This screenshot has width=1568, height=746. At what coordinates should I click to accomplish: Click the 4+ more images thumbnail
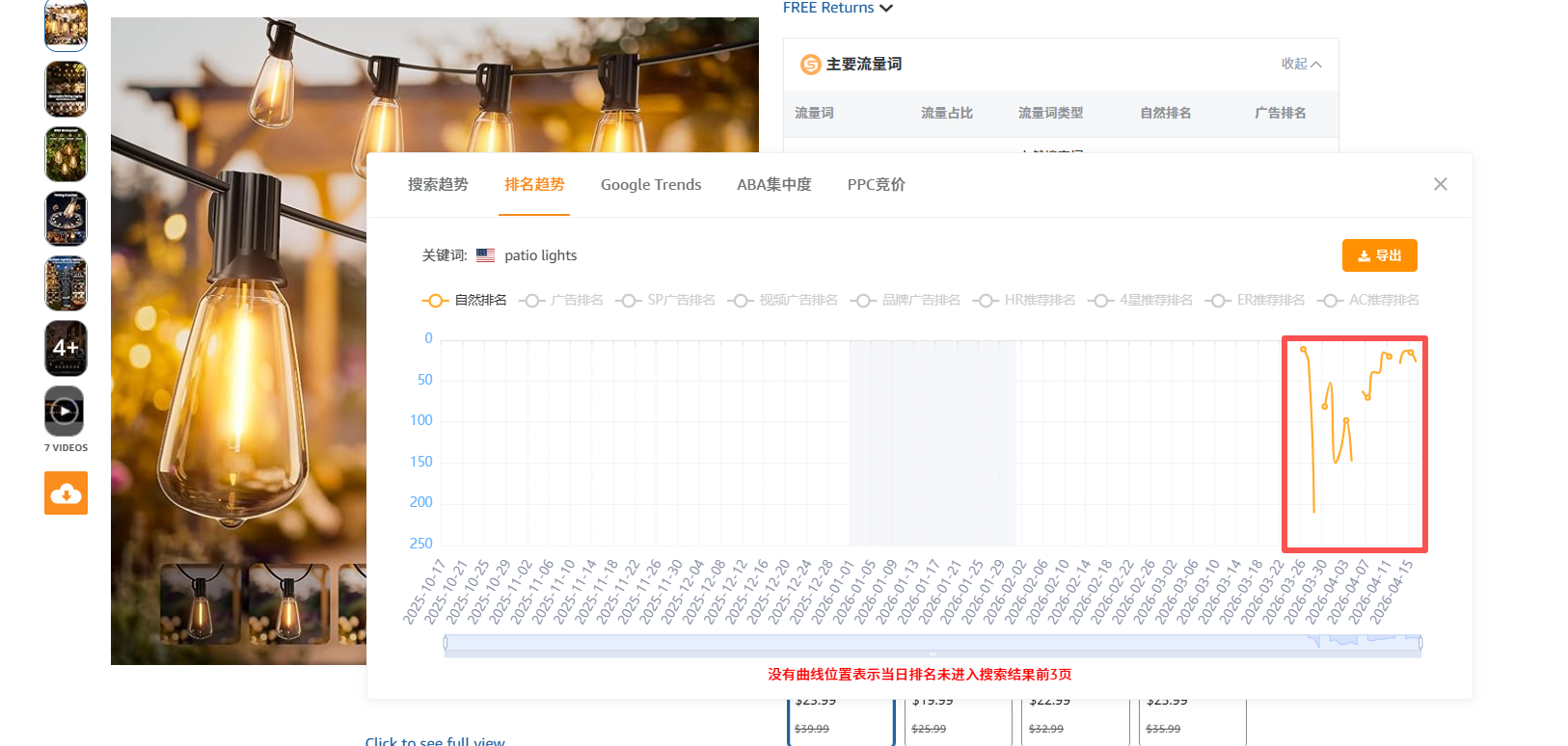[x=66, y=348]
